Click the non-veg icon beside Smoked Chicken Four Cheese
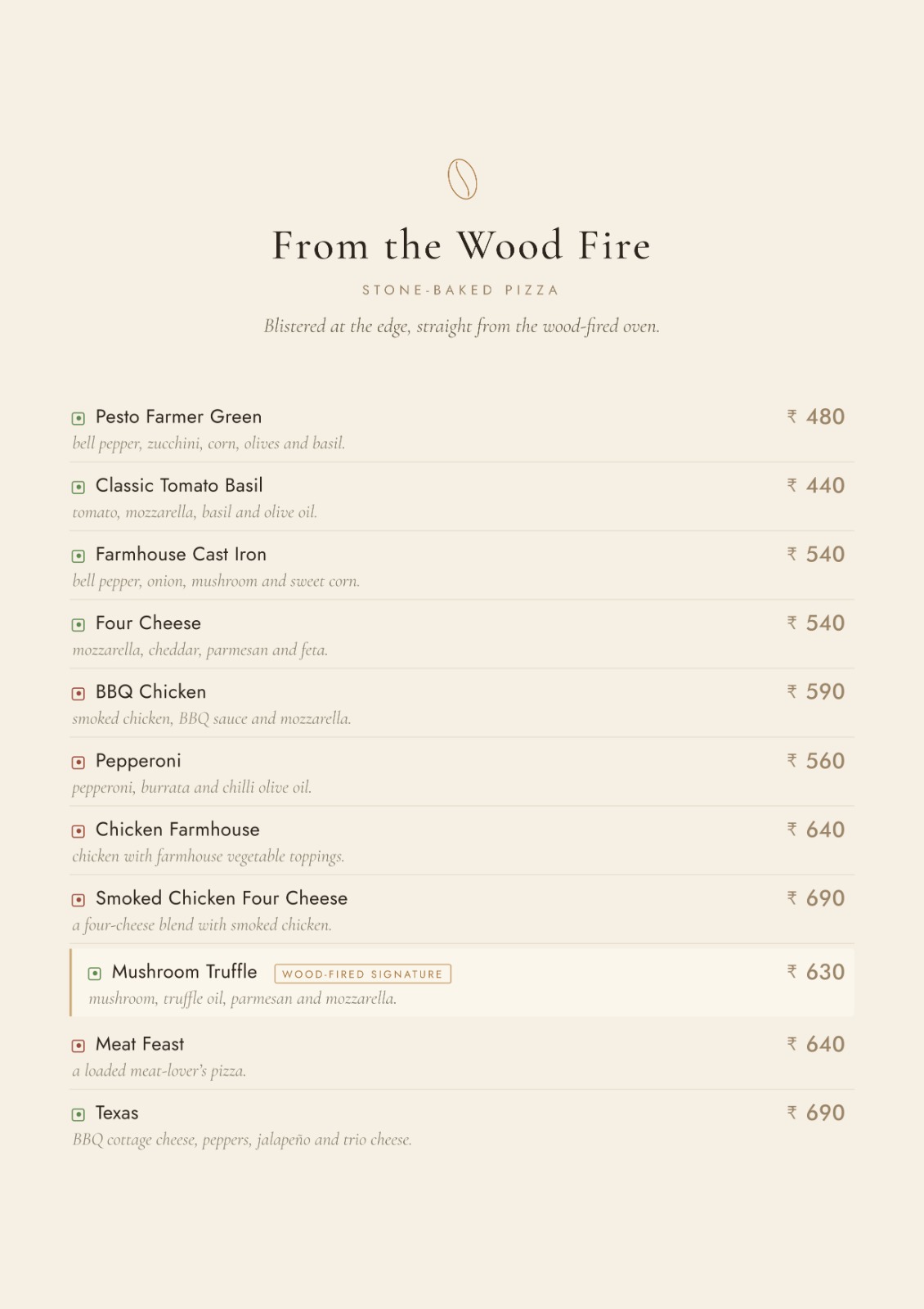The image size is (924, 1309). [78, 900]
